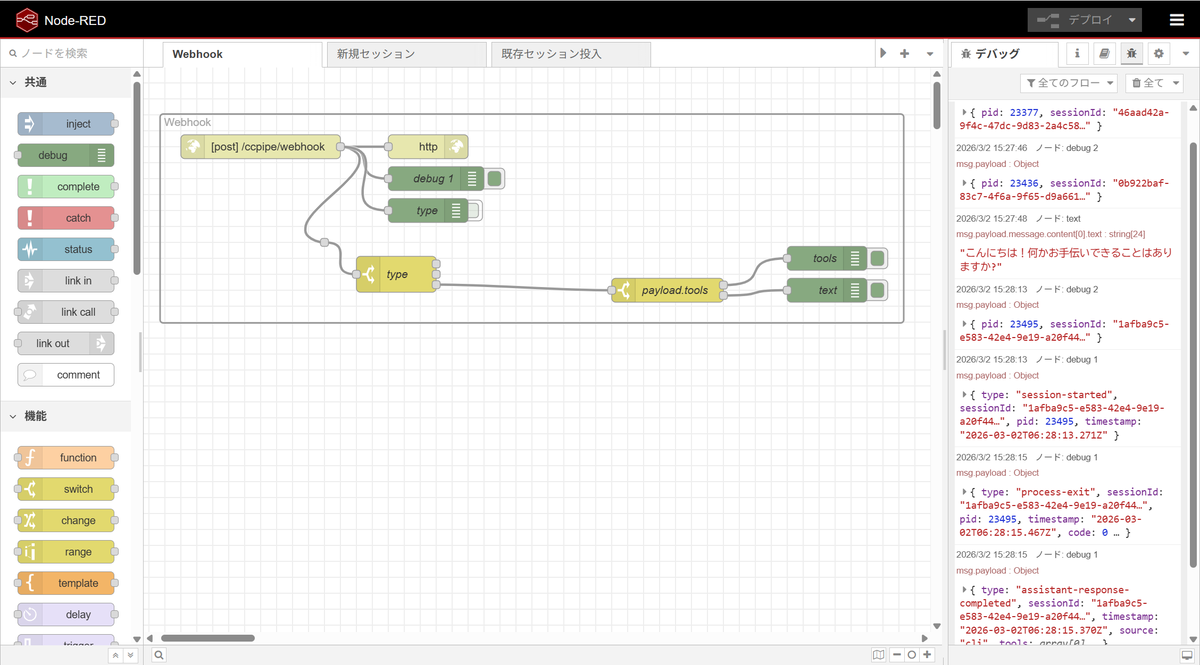Select the tools debug node

[x=827, y=258]
